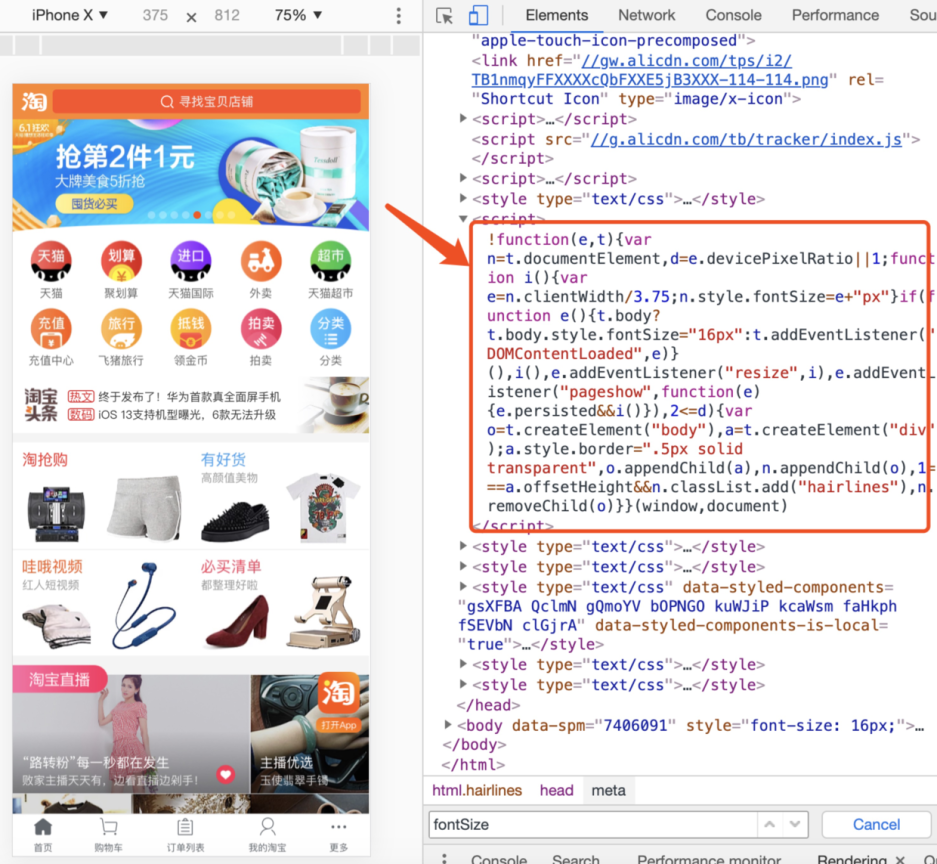Viewport: 937px width, 864px height.
Task: Tap the blue earphones product thumbnail
Action: (144, 605)
